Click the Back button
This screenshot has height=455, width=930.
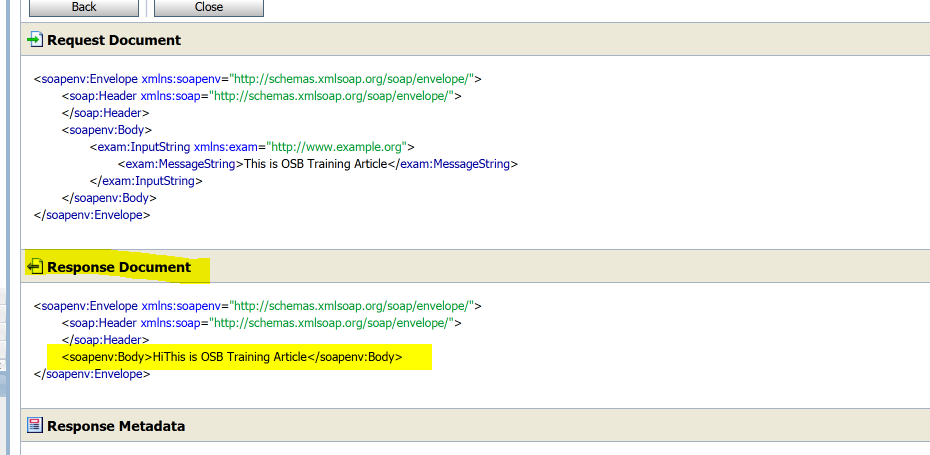(x=84, y=7)
